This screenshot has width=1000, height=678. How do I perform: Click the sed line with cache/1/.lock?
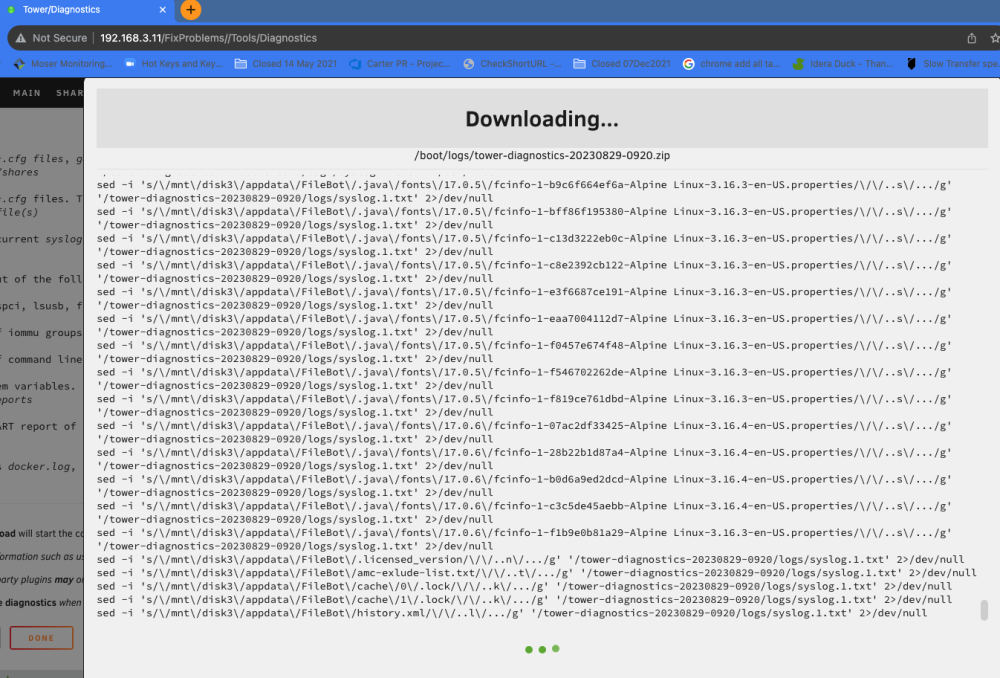pos(524,600)
